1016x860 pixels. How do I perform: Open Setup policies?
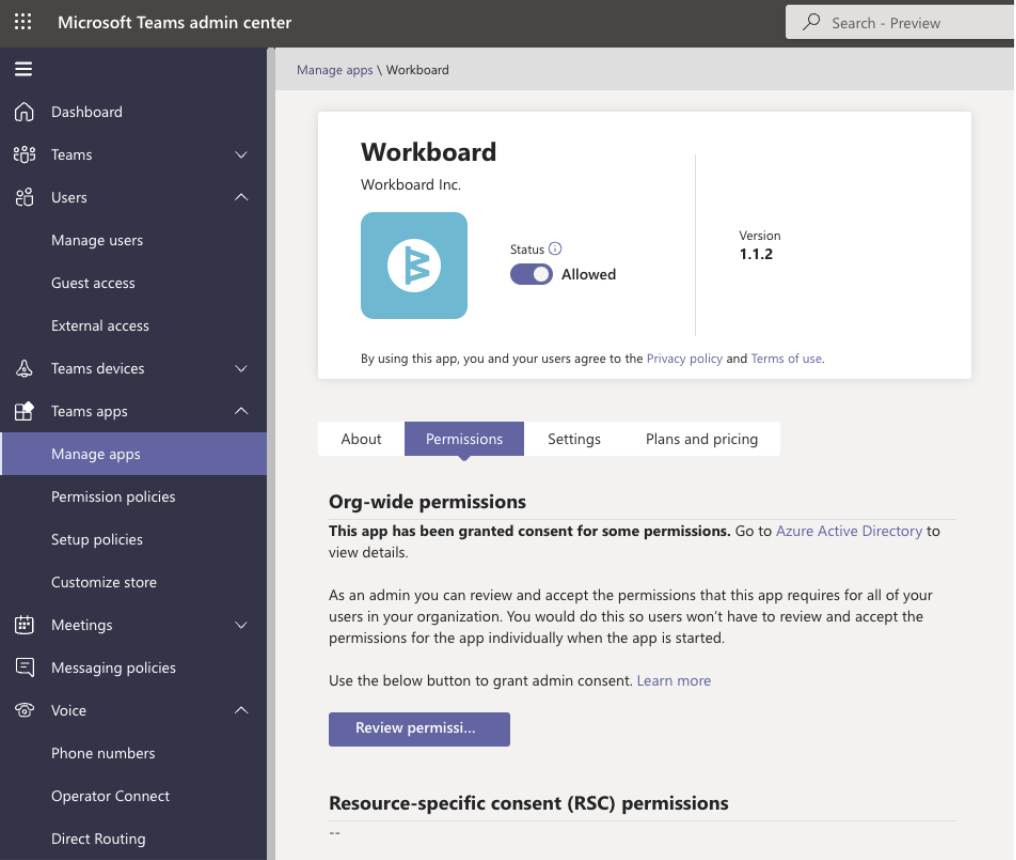coord(97,539)
